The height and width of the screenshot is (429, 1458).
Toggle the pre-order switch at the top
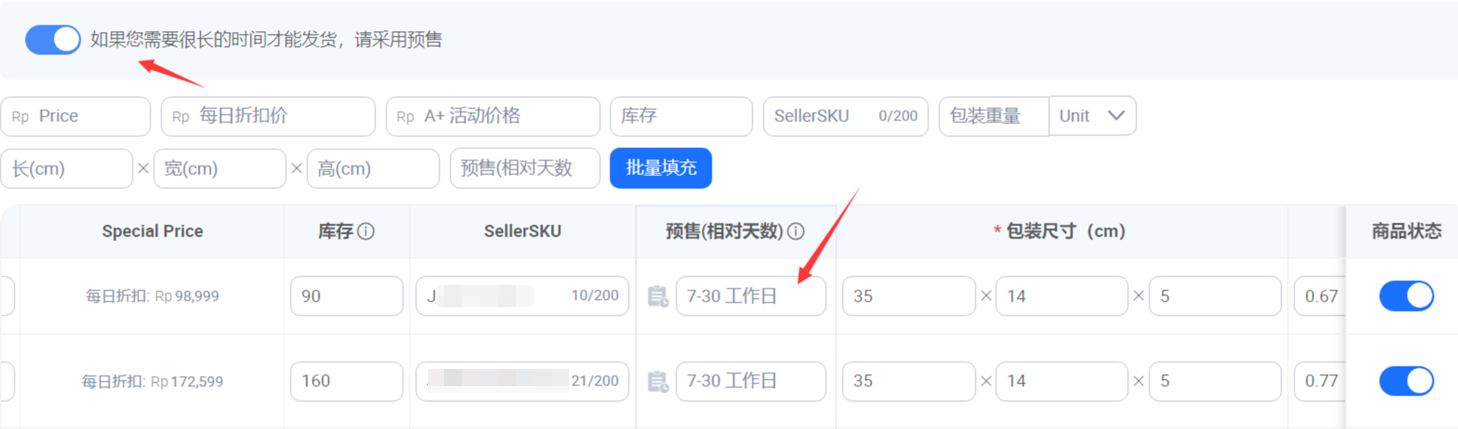(x=53, y=40)
